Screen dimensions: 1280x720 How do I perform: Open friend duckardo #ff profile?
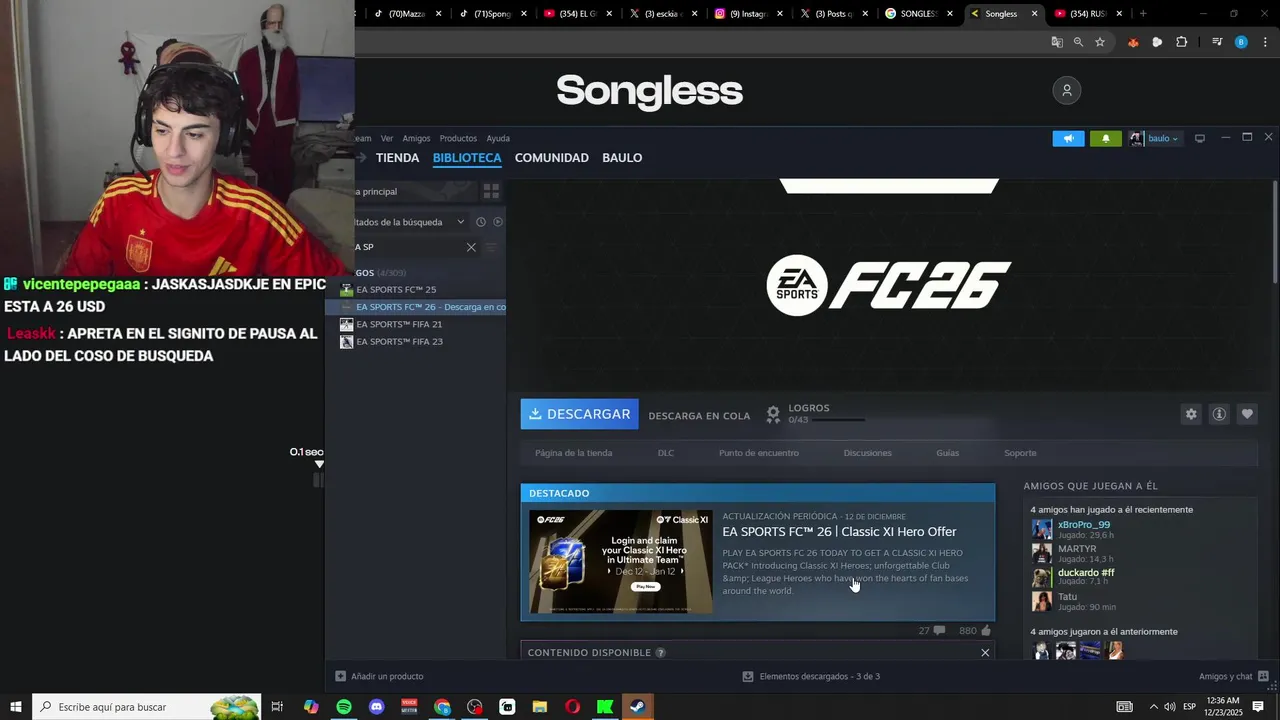coord(1086,573)
